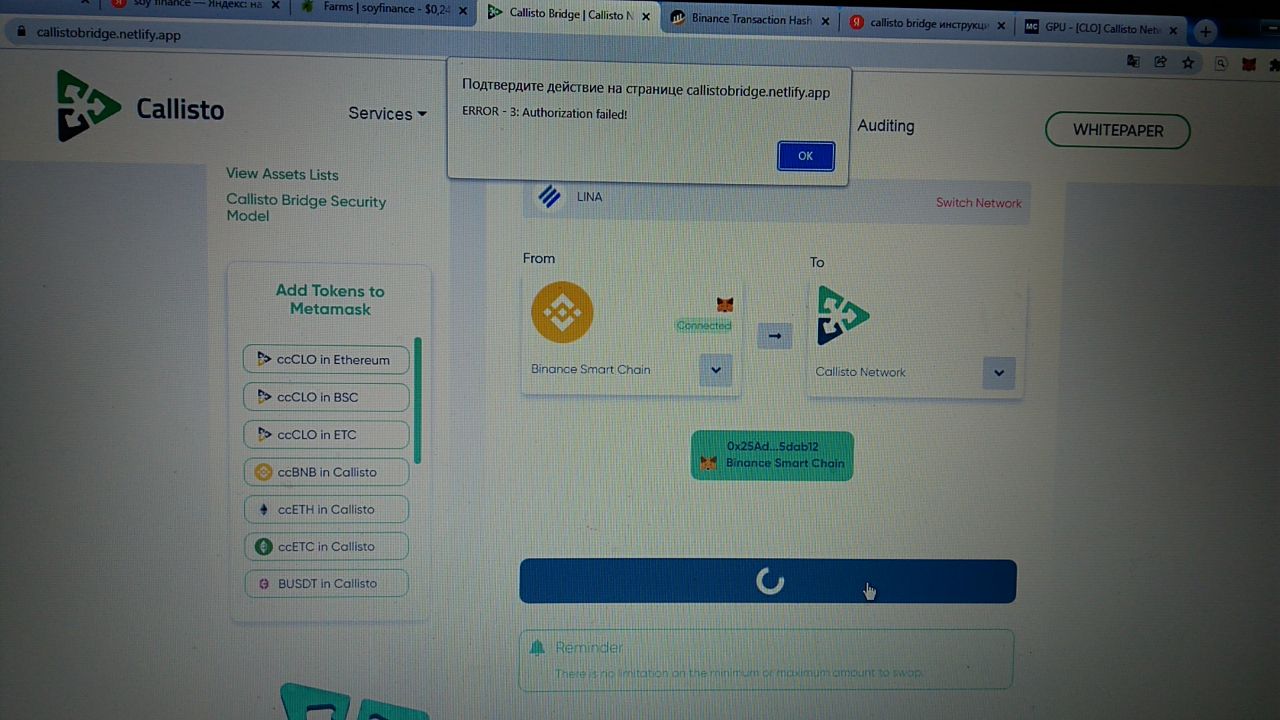This screenshot has width=1280, height=720.
Task: Open the Services dropdown menu
Action: click(387, 113)
